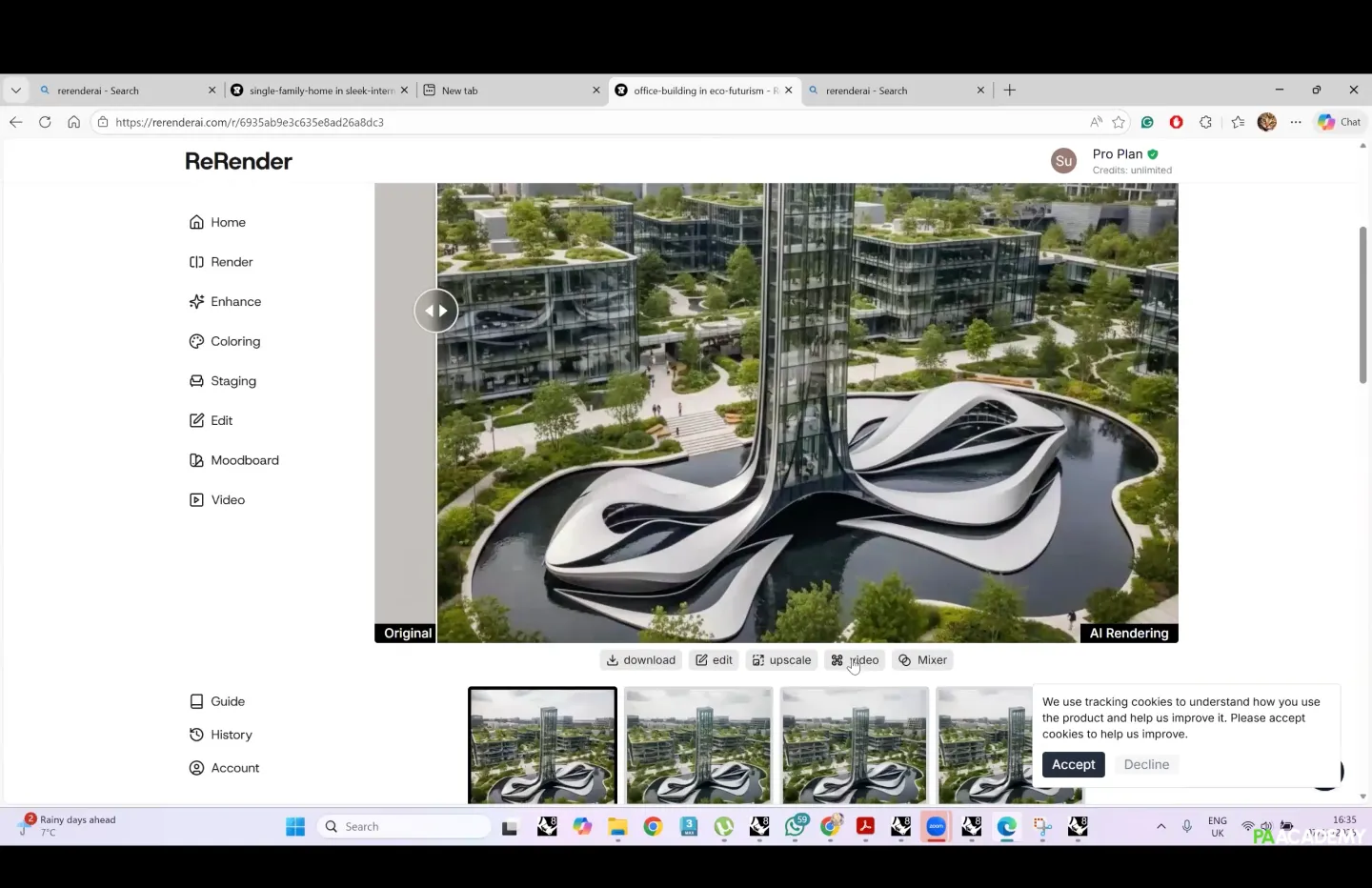Upscale the current AI rendering
The image size is (1372, 888).
click(x=781, y=660)
